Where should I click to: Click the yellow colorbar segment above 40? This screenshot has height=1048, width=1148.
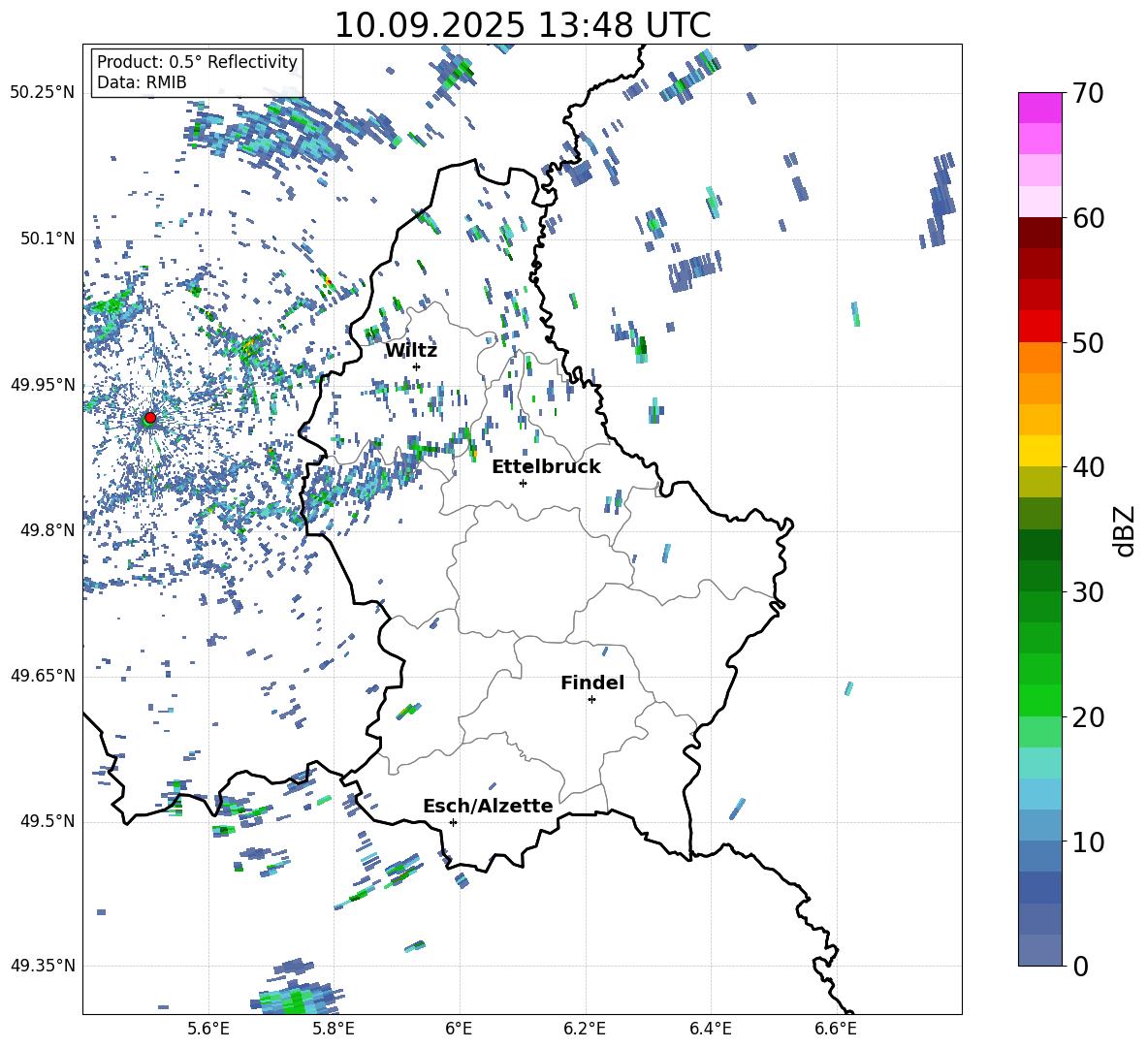tap(1040, 451)
